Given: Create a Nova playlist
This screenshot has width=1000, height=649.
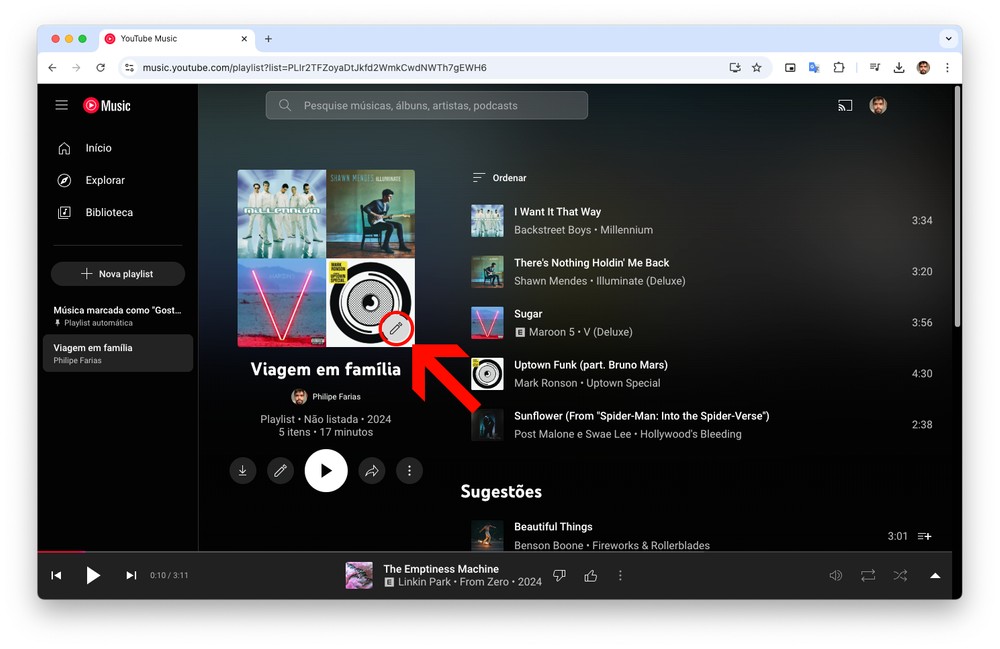Looking at the screenshot, I should coord(118,274).
